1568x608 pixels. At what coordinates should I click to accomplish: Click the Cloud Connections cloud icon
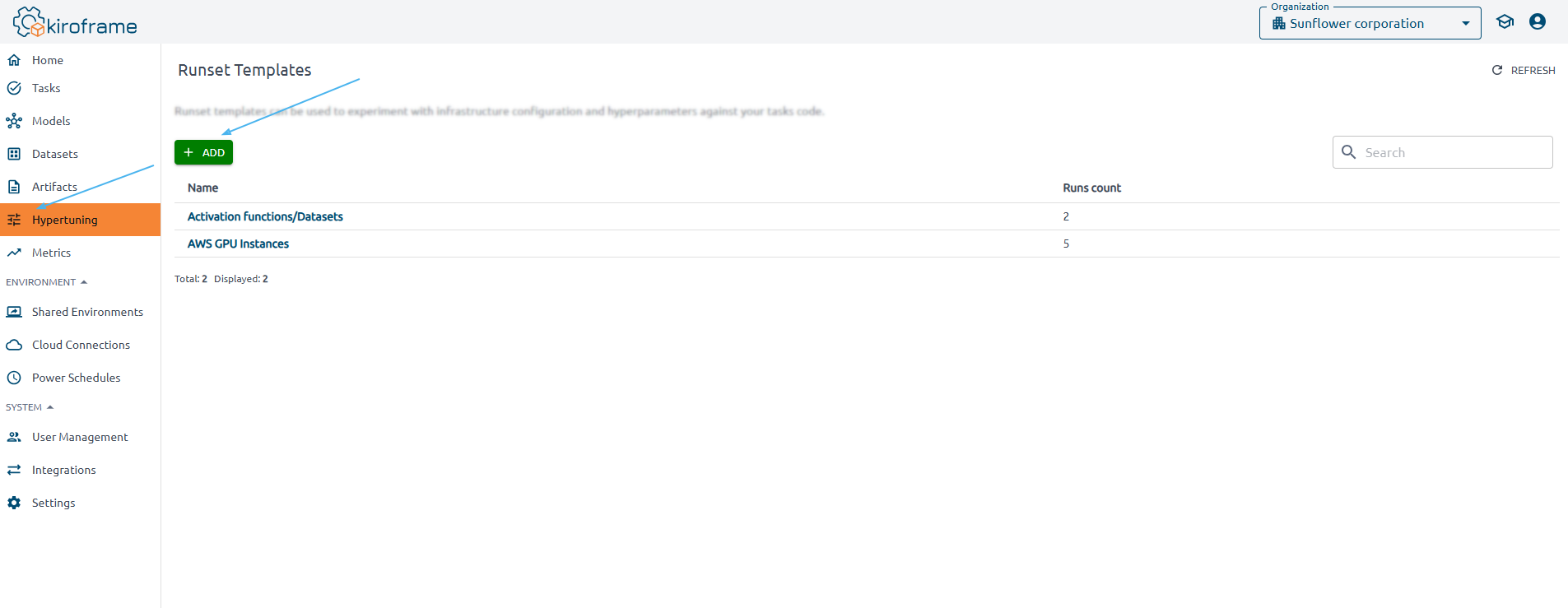point(14,345)
